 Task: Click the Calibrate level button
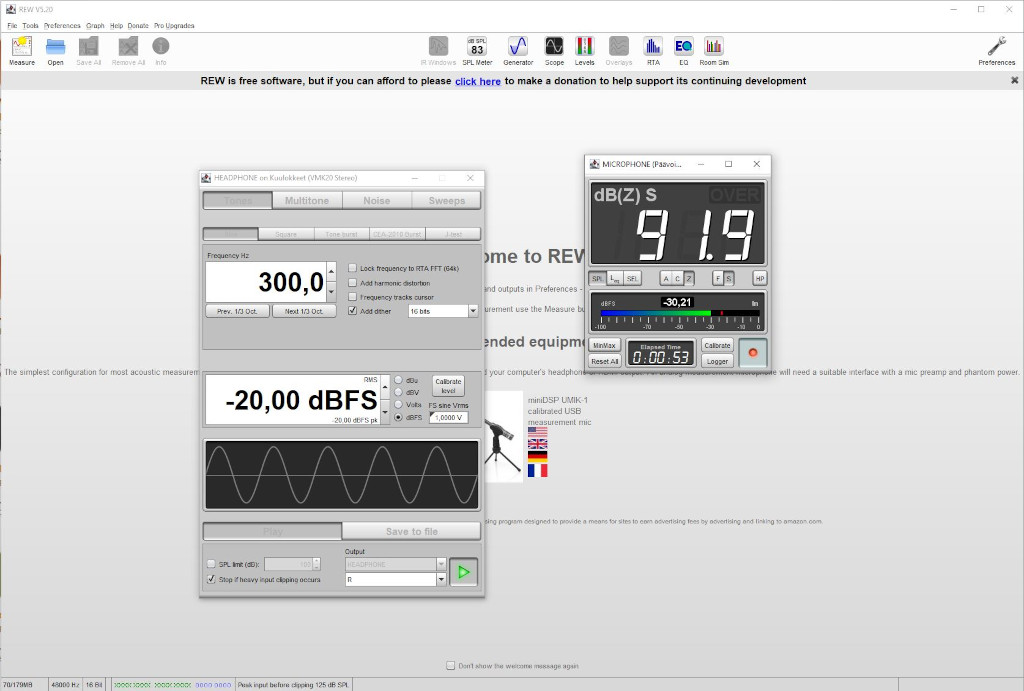point(448,386)
